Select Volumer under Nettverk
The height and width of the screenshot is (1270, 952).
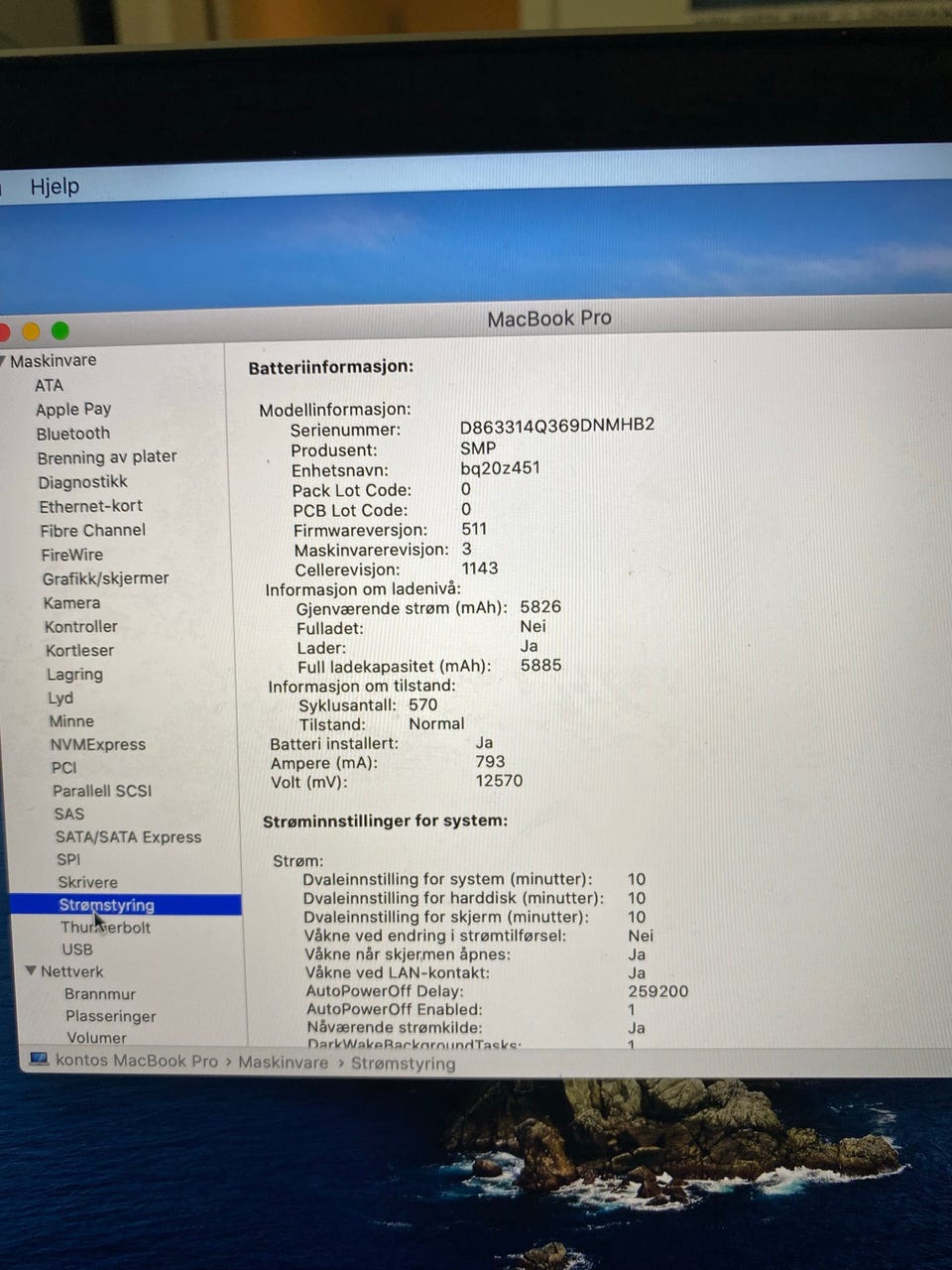tap(96, 1038)
